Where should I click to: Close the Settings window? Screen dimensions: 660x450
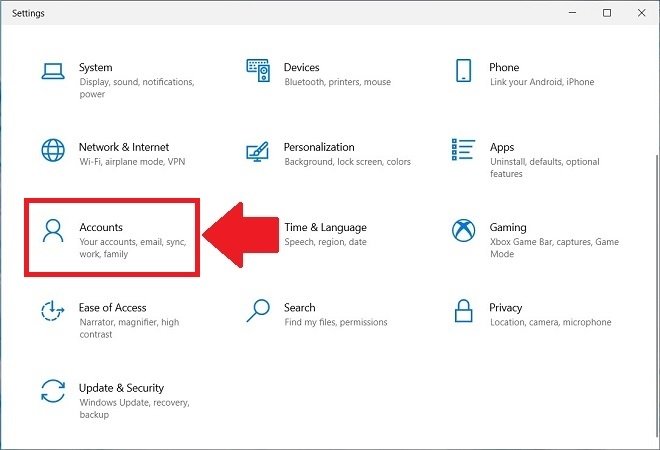point(641,13)
